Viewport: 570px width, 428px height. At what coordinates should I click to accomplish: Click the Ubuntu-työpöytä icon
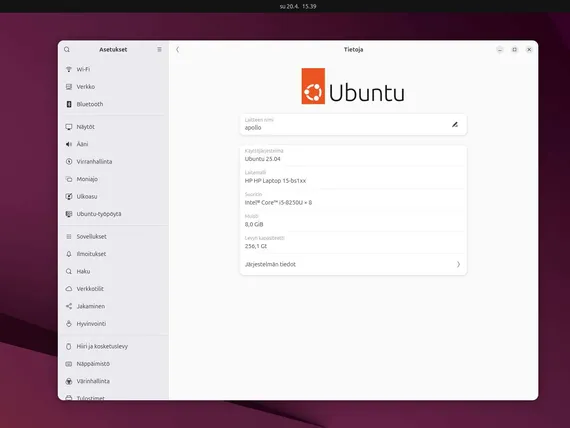[x=69, y=214]
